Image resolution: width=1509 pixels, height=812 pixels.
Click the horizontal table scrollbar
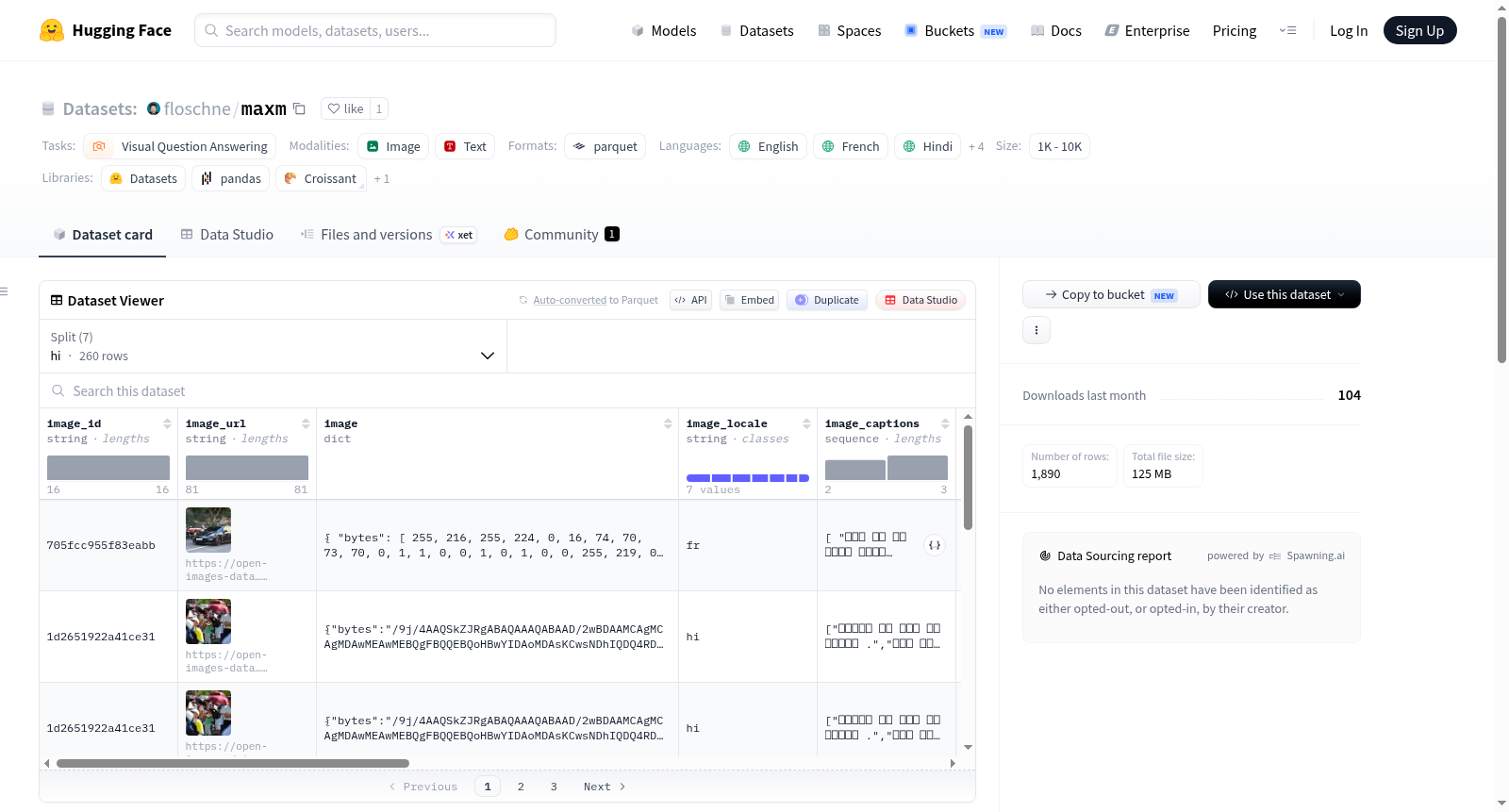(233, 763)
